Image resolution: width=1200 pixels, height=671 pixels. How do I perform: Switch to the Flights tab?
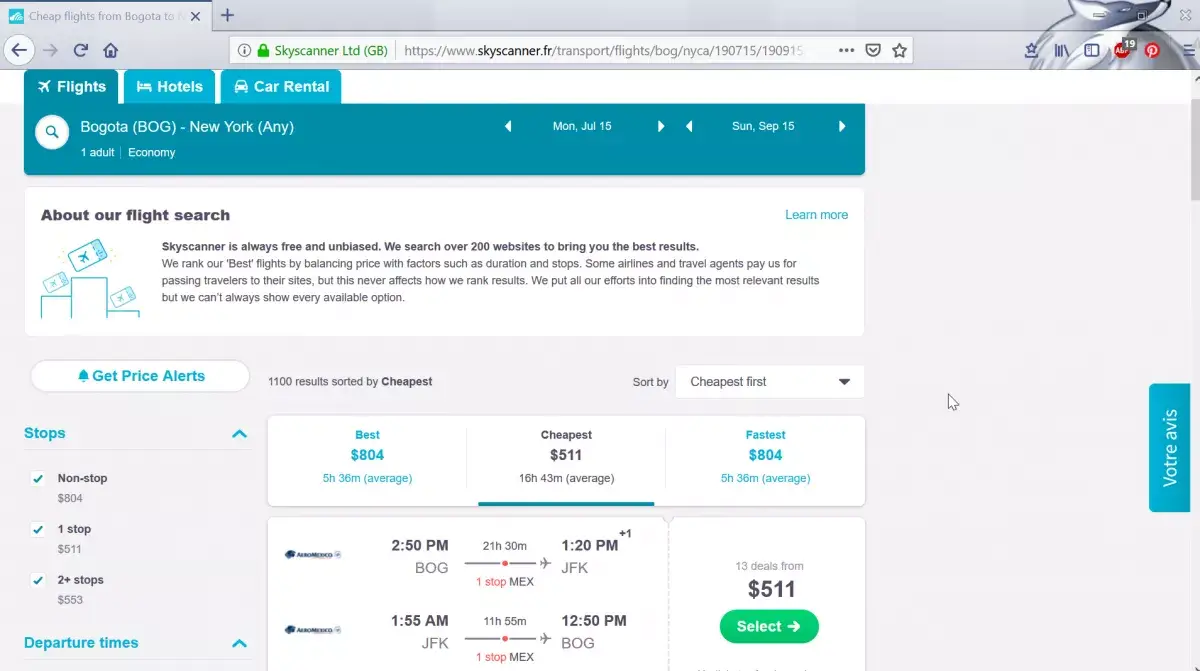click(71, 87)
